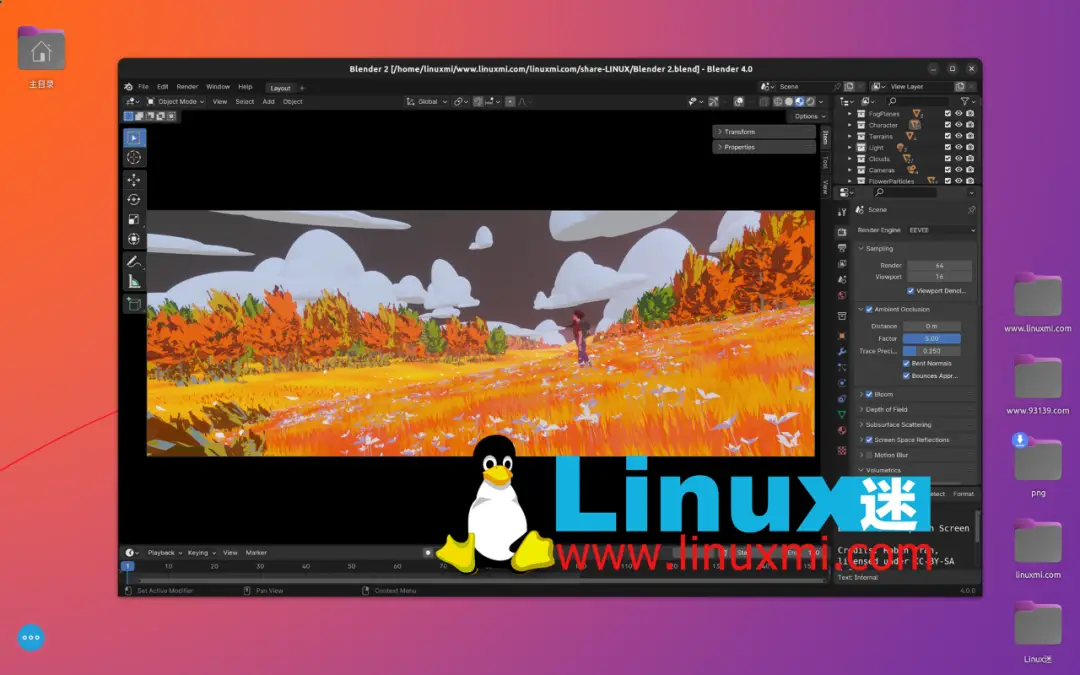Open the File menu
This screenshot has height=675, width=1080.
click(x=143, y=87)
